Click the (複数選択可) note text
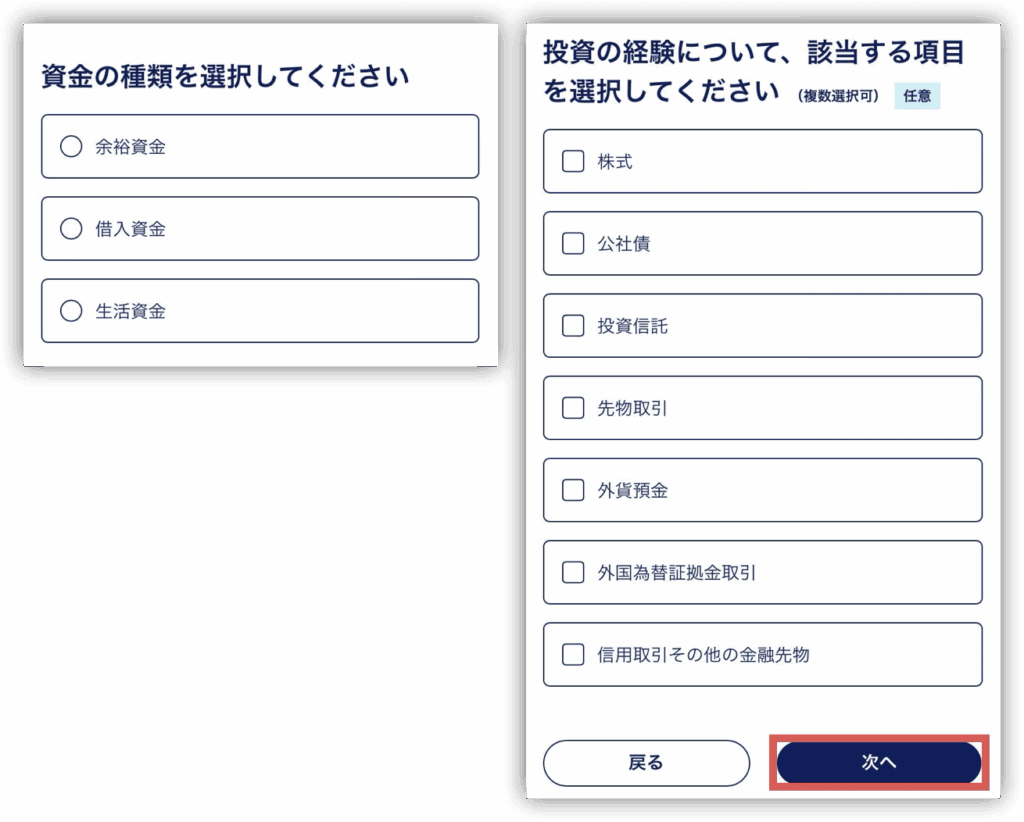 [839, 97]
